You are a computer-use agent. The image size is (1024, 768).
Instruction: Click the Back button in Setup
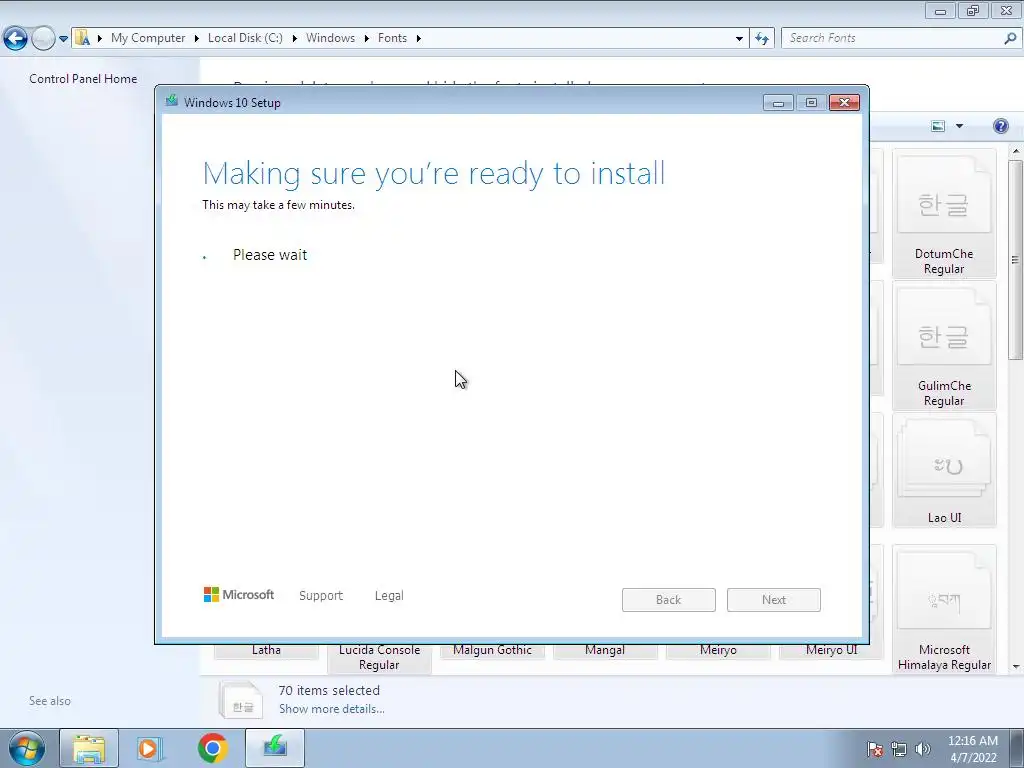(669, 600)
